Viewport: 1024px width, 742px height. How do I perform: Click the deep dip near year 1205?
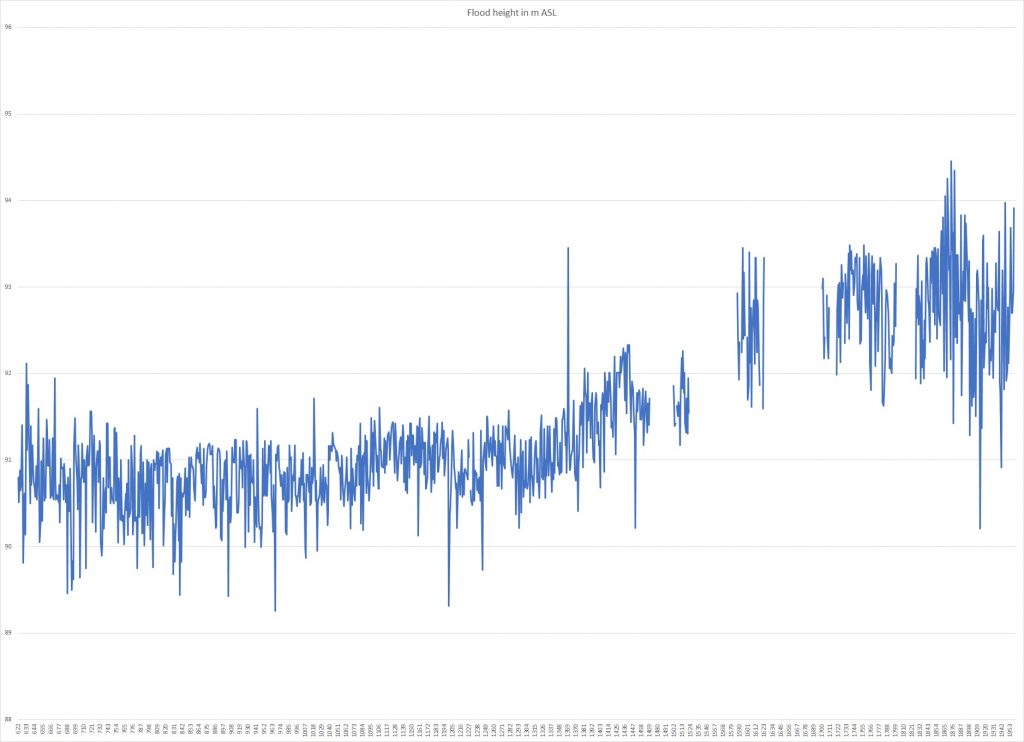click(449, 604)
